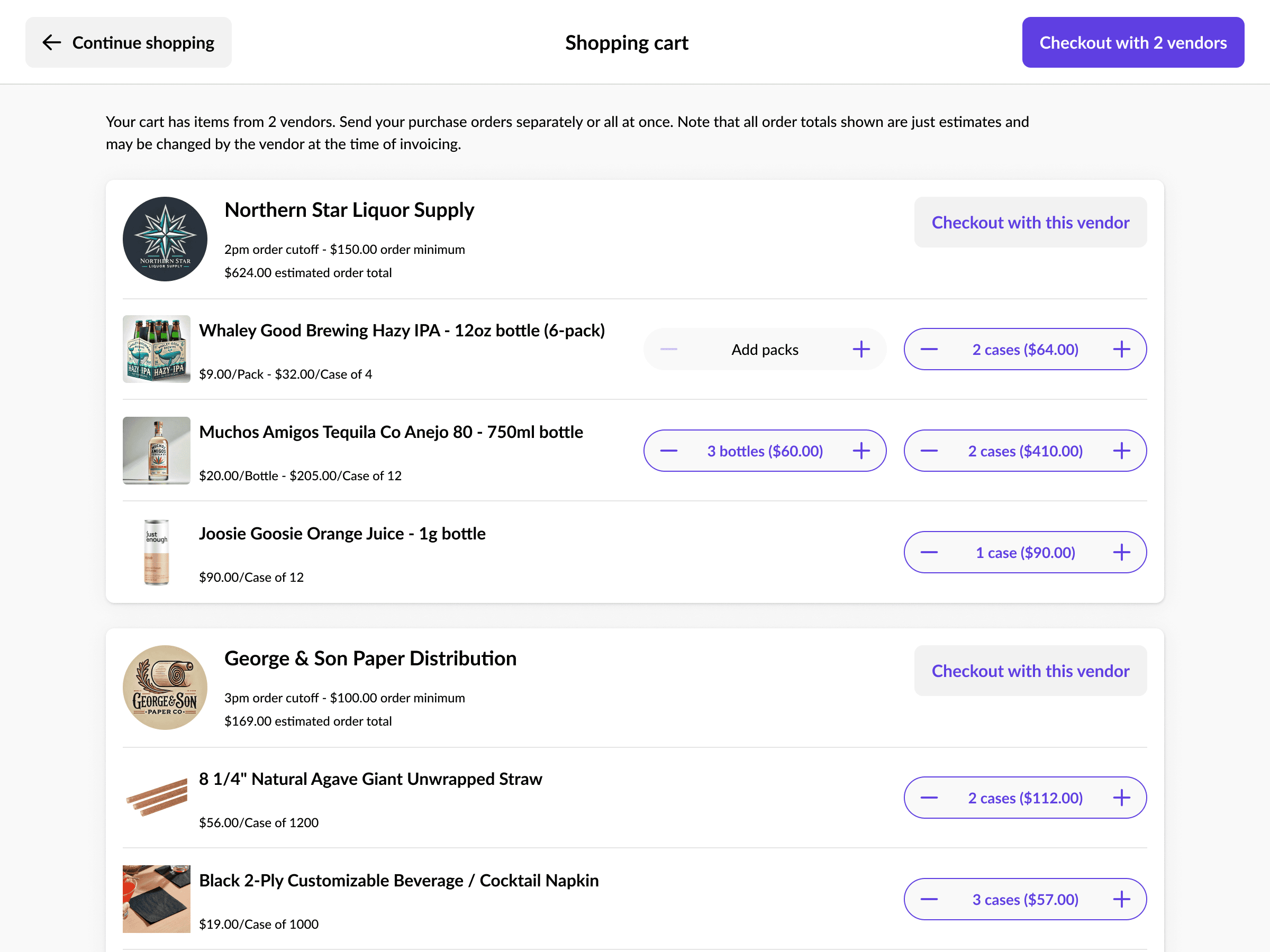Remove one Muchos Amigos tequila bottle

[x=669, y=451]
